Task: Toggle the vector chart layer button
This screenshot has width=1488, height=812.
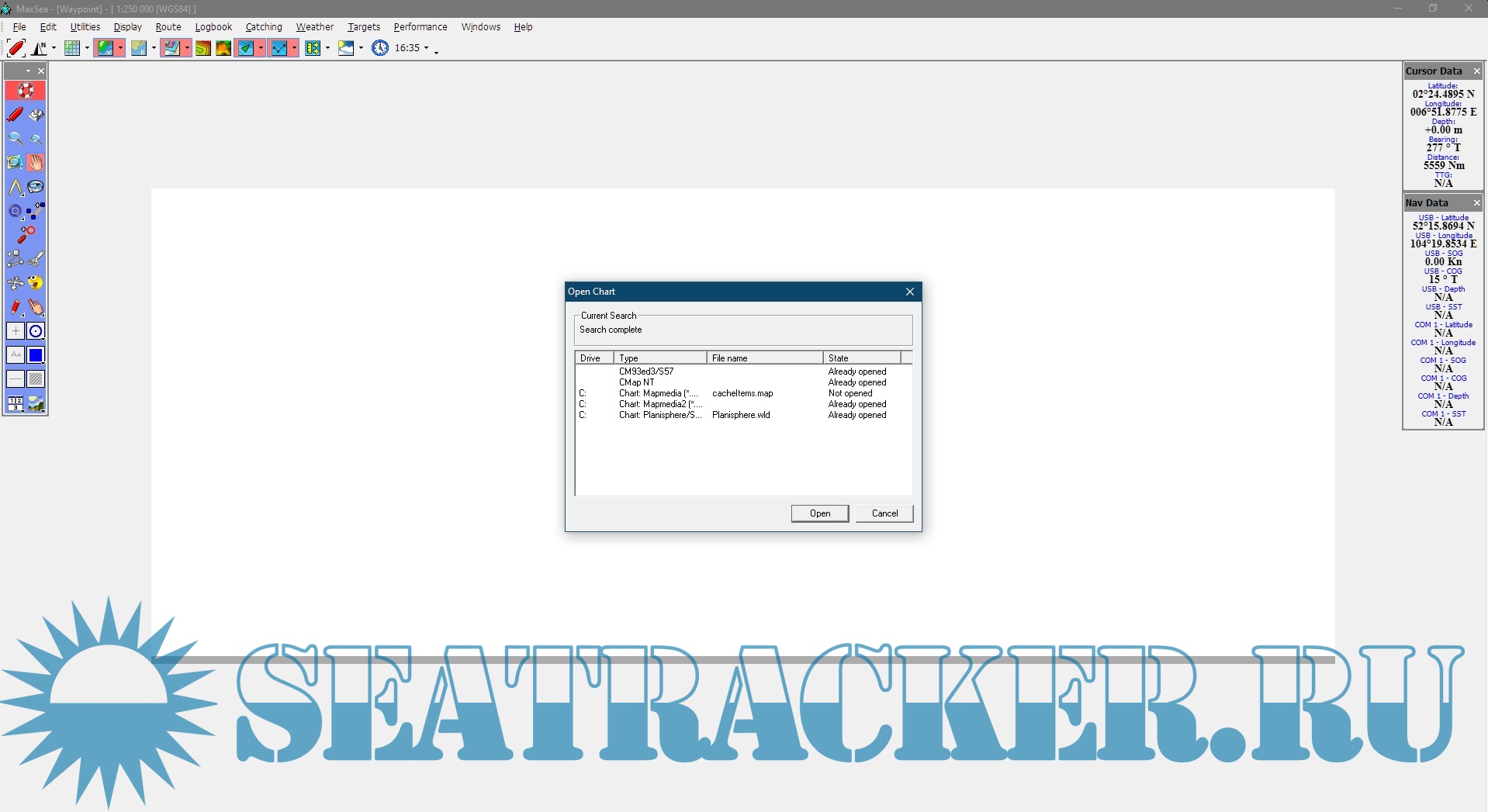Action: [x=105, y=48]
